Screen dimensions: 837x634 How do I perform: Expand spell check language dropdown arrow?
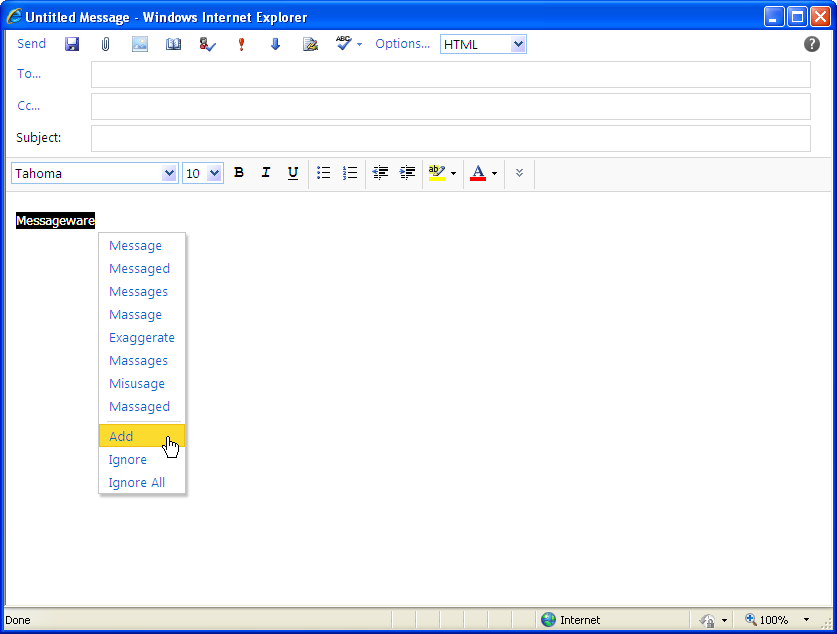(359, 44)
